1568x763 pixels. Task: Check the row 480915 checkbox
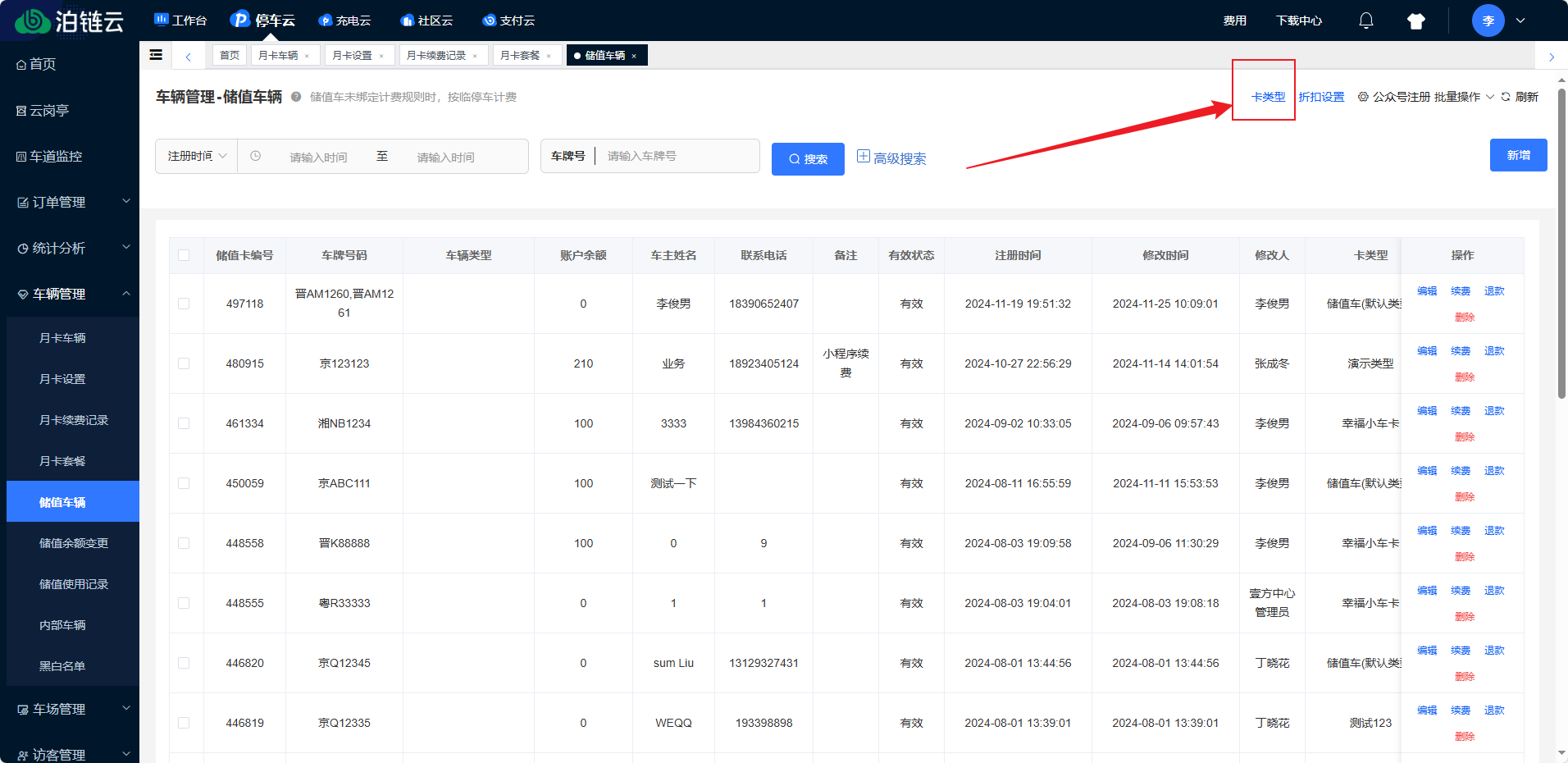point(184,363)
